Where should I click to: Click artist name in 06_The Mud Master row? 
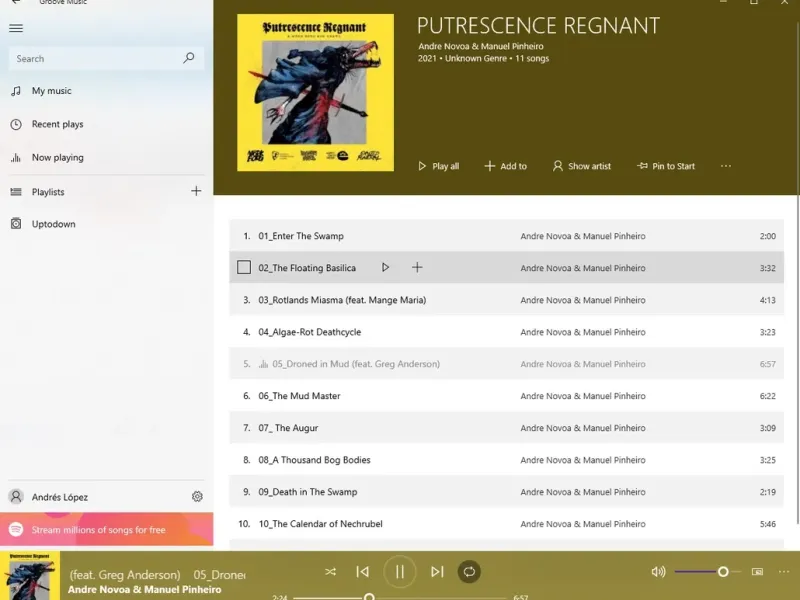click(583, 396)
